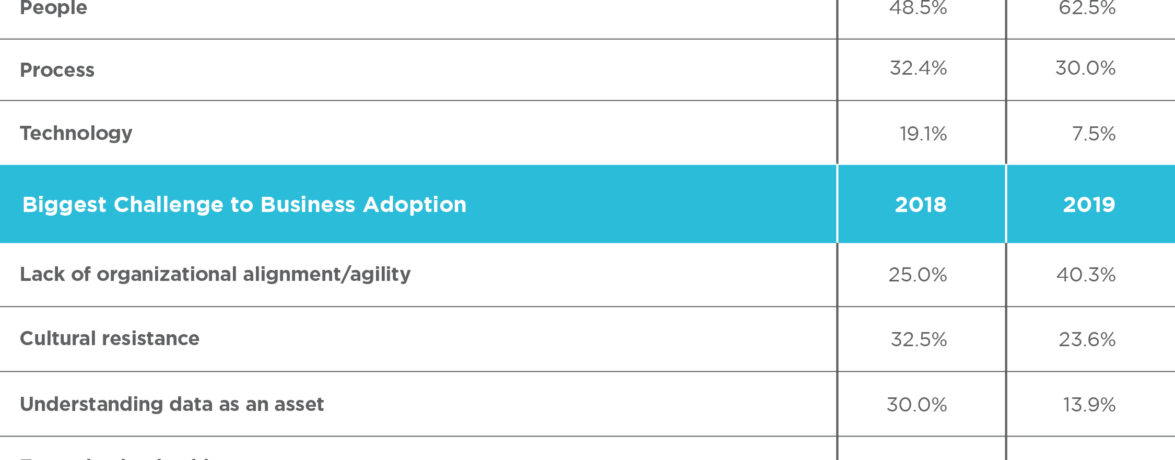Select the Cultural resistance row label
1175x460 pixels.
point(109,339)
